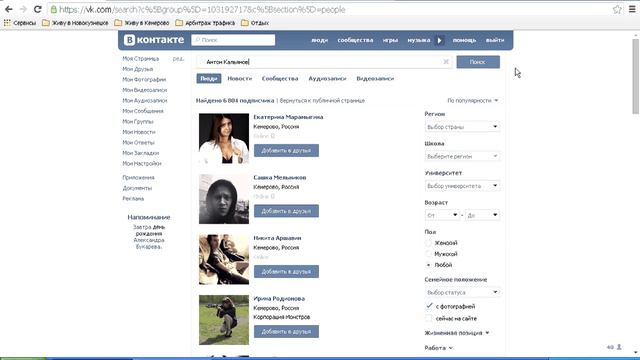
Task: Open the Живу в Новокузнецке bookmark folder
Action: pyautogui.click(x=75, y=23)
